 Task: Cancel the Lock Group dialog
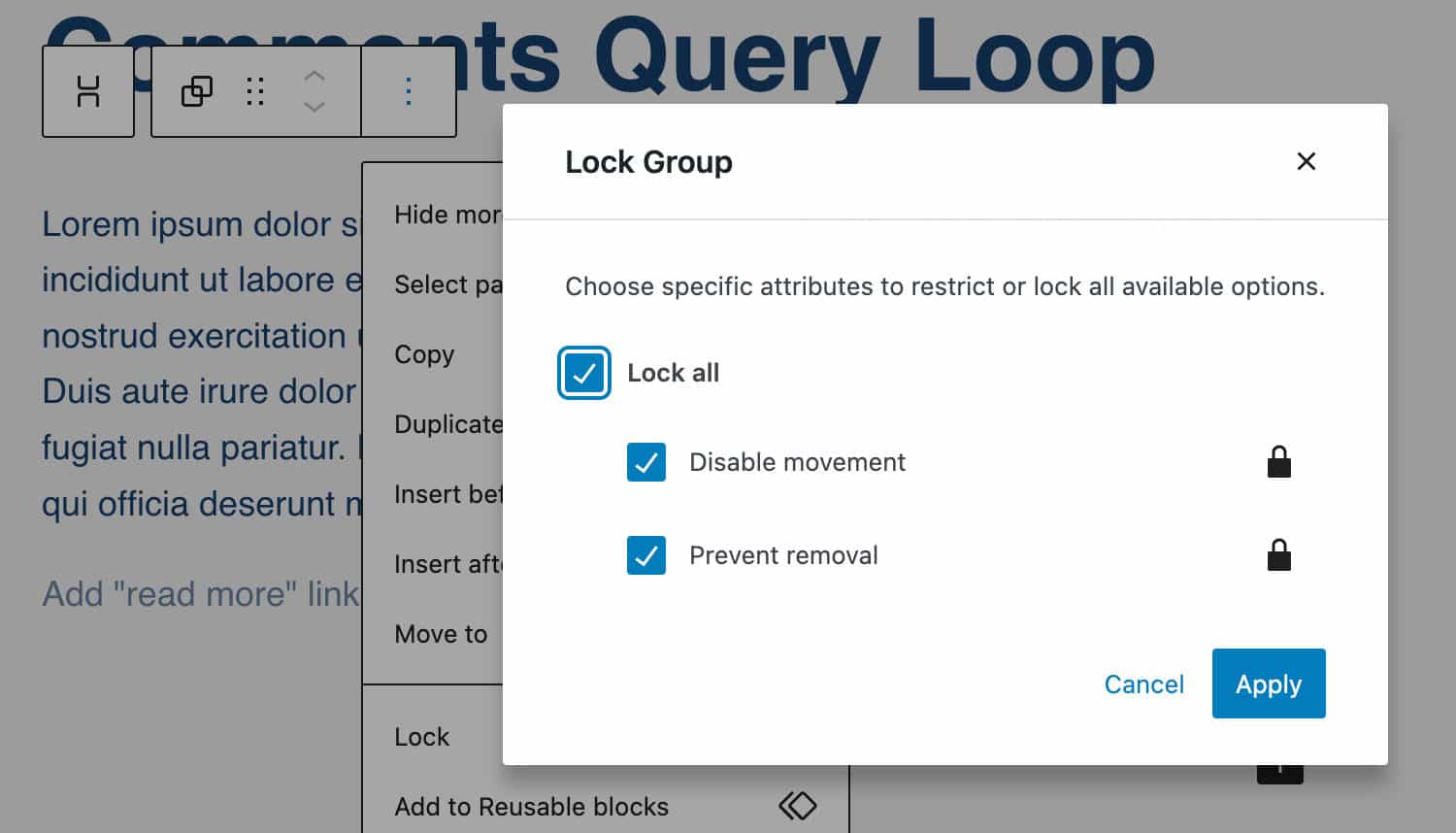click(x=1144, y=684)
